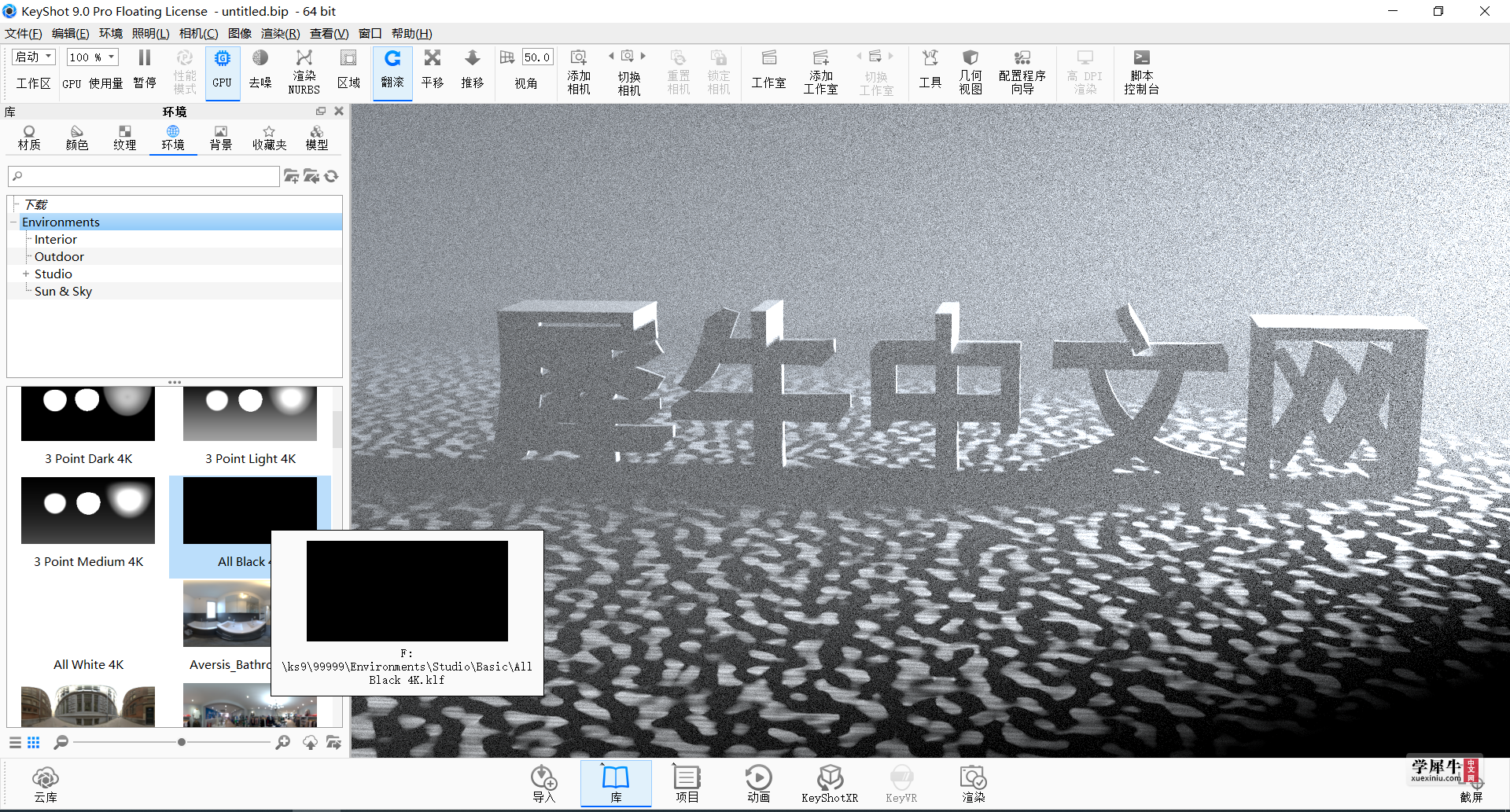Collapse the Environments tree node
The image size is (1510, 812).
coord(13,222)
